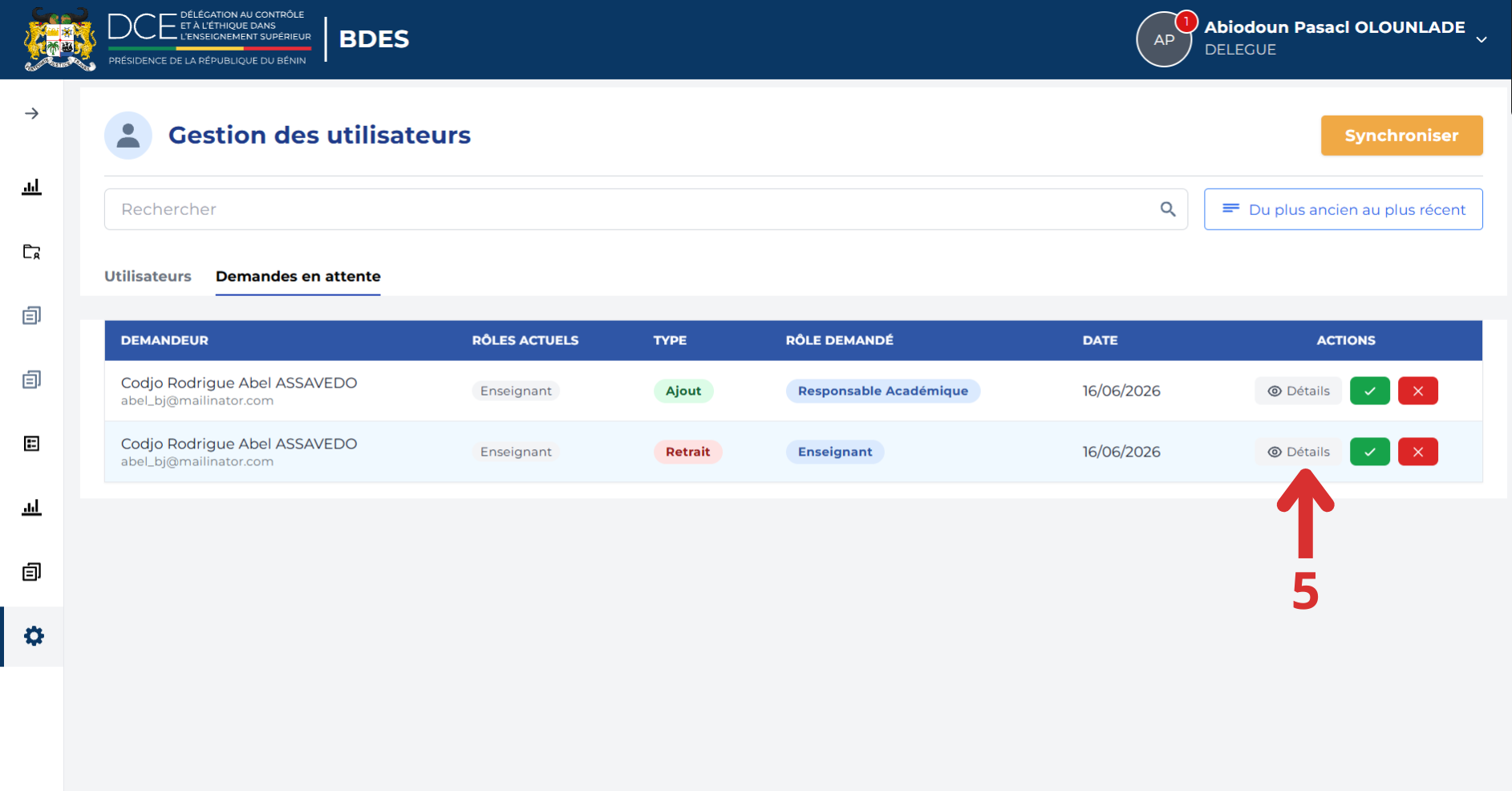1512x791 pixels.
Task: Open the bar chart icon above the folder icon
Action: 31,187
